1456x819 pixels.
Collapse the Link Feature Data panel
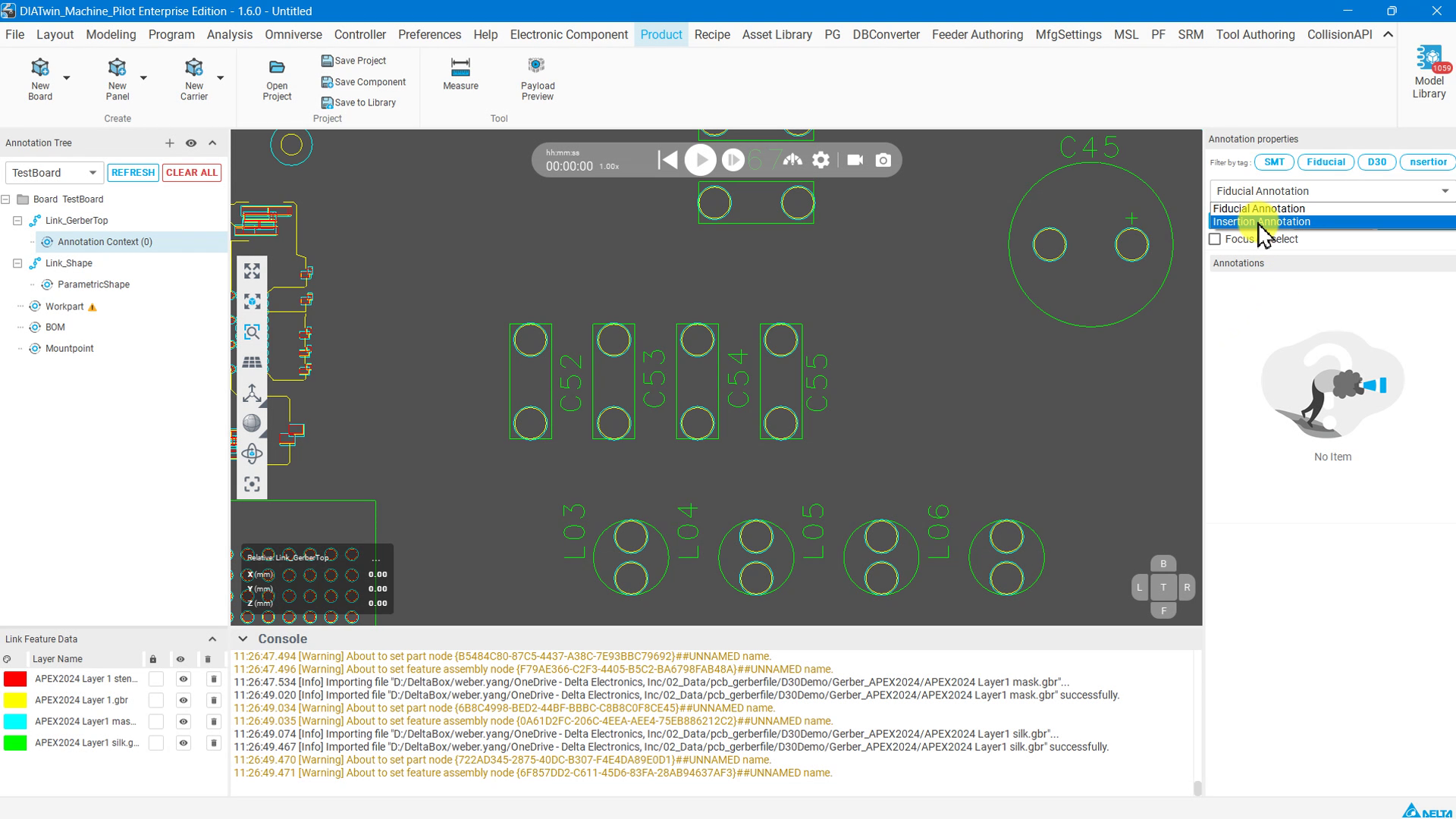click(212, 639)
